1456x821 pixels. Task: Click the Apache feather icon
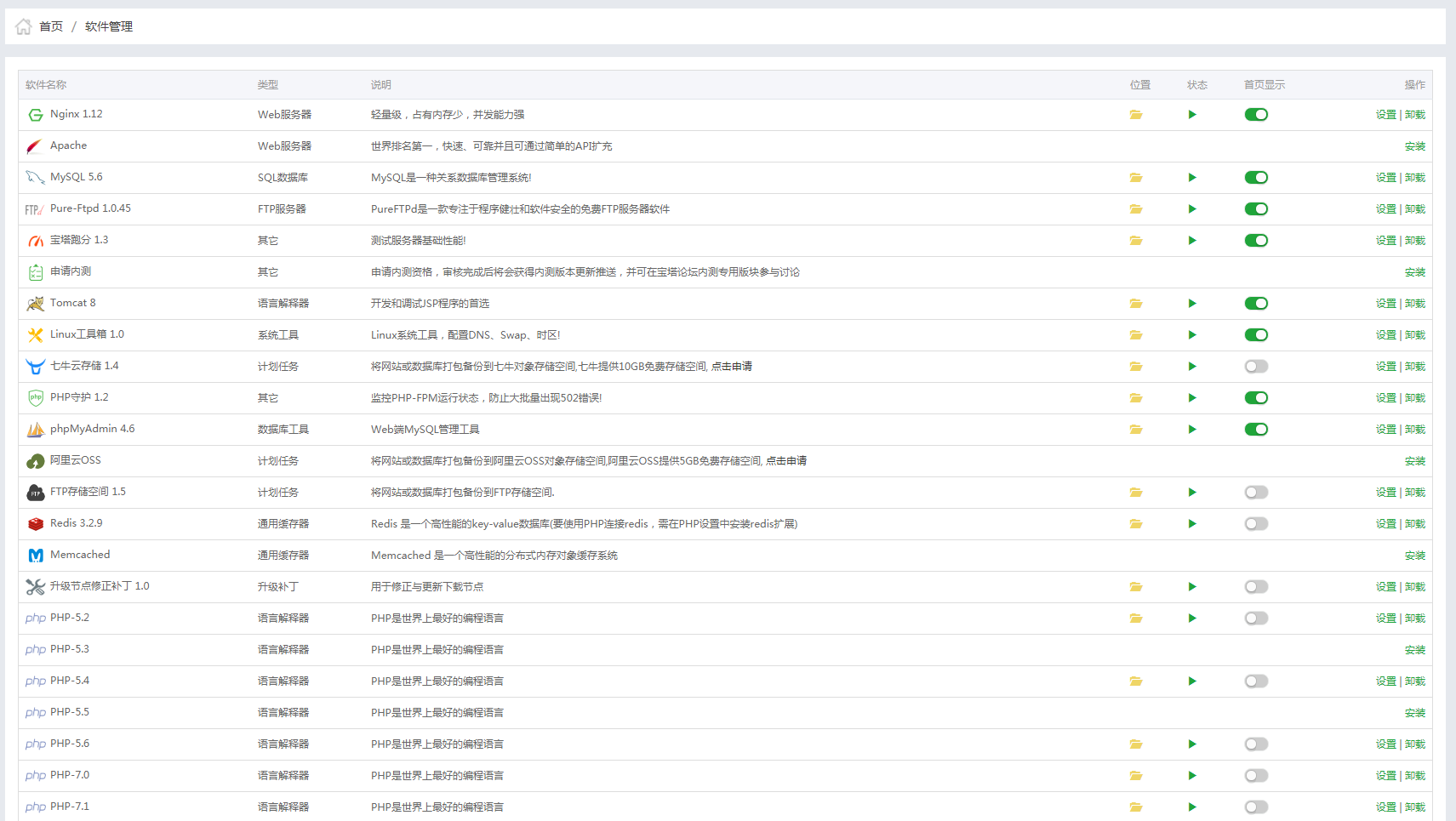click(x=34, y=146)
